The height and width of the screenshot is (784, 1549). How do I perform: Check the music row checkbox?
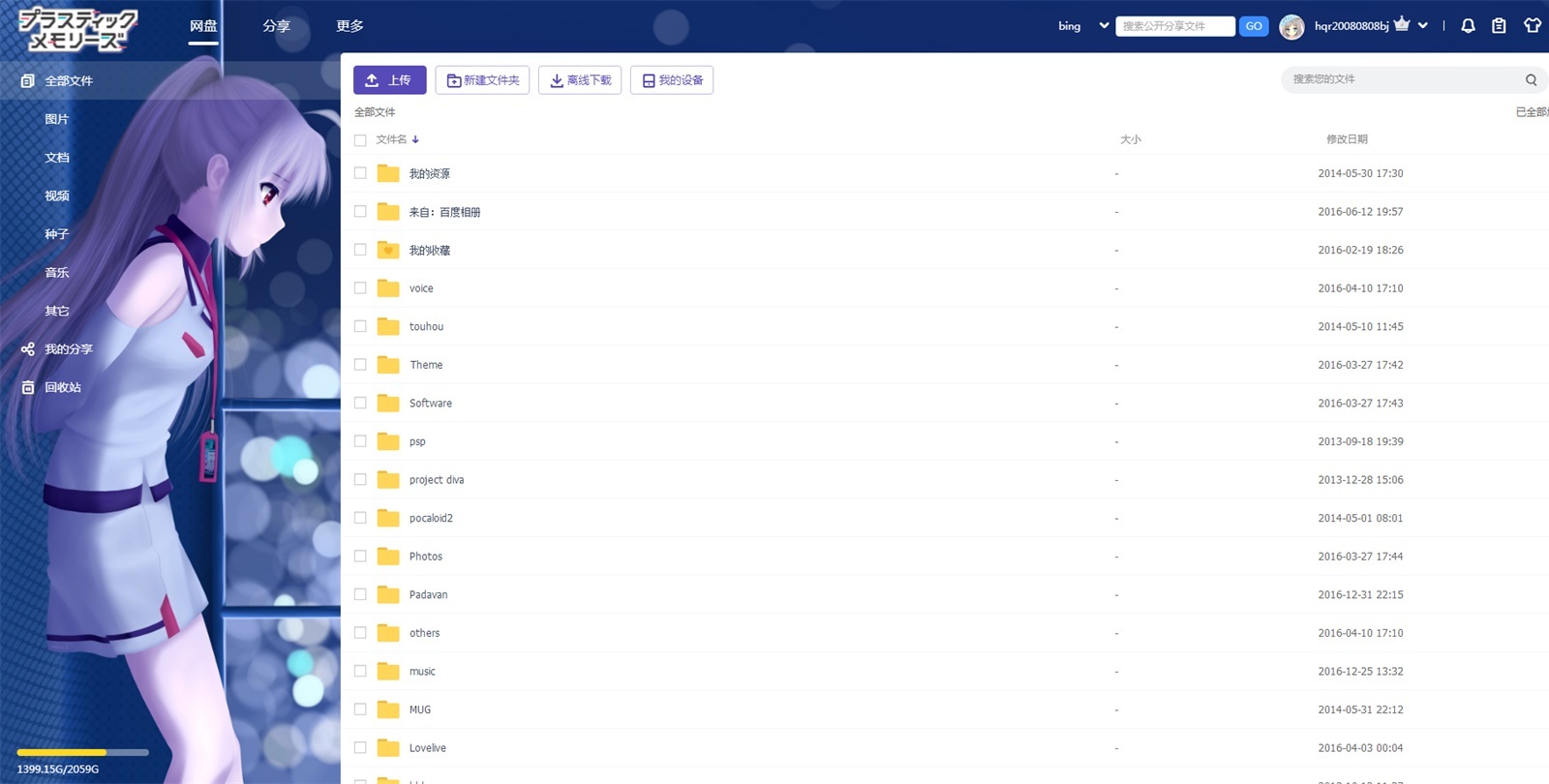(x=360, y=671)
